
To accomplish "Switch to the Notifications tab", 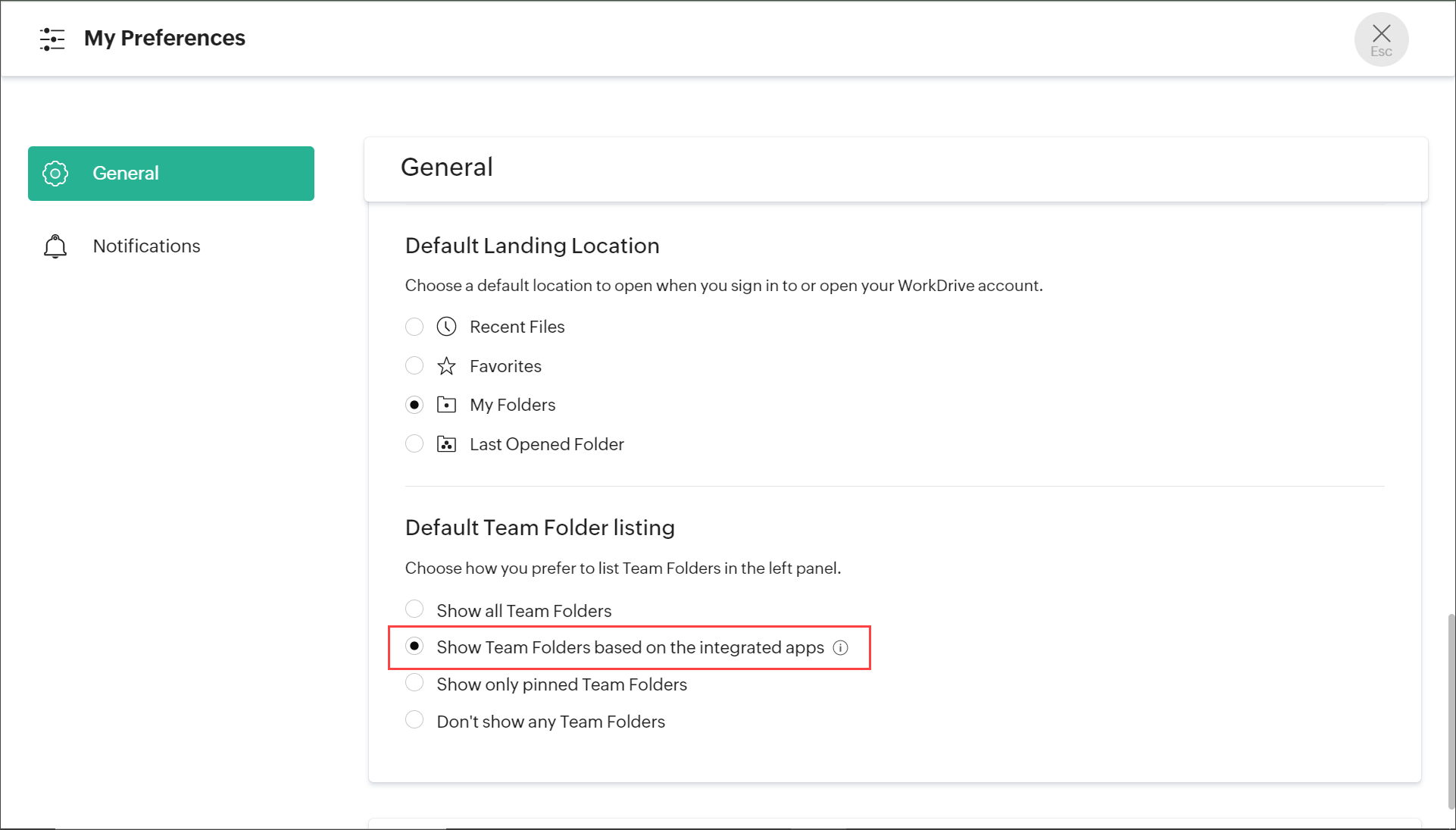I will tap(171, 246).
